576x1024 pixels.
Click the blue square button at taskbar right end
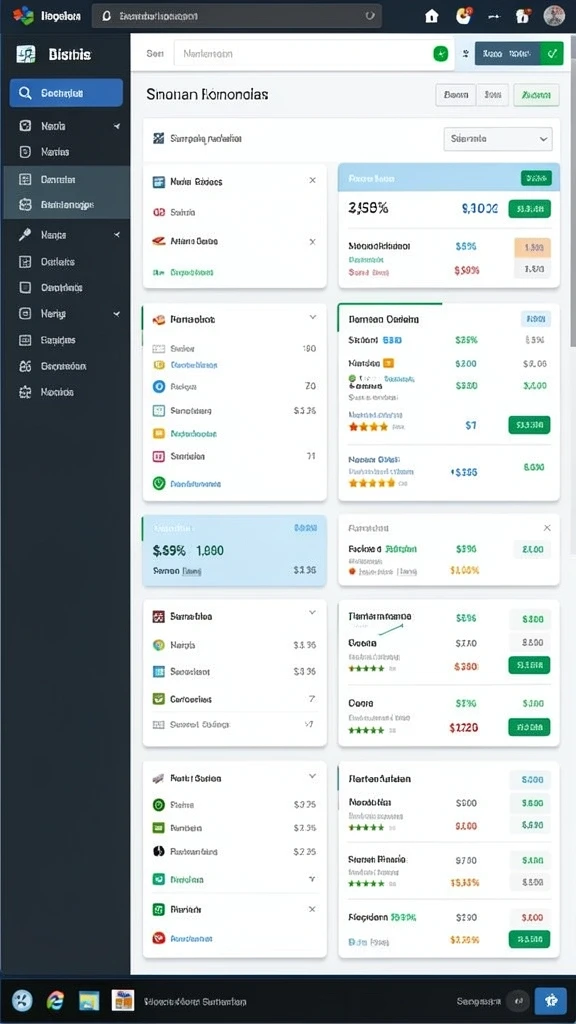pyautogui.click(x=551, y=1000)
